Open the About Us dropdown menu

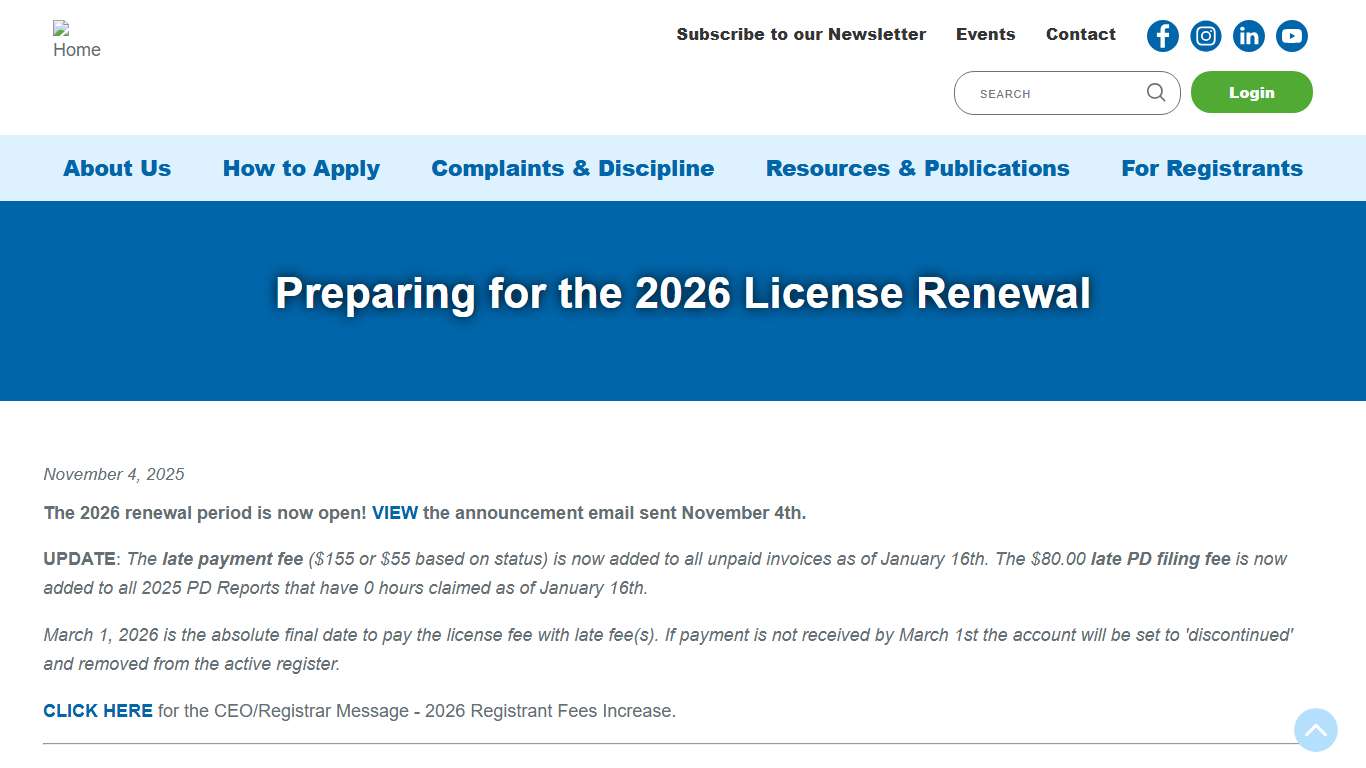[116, 168]
